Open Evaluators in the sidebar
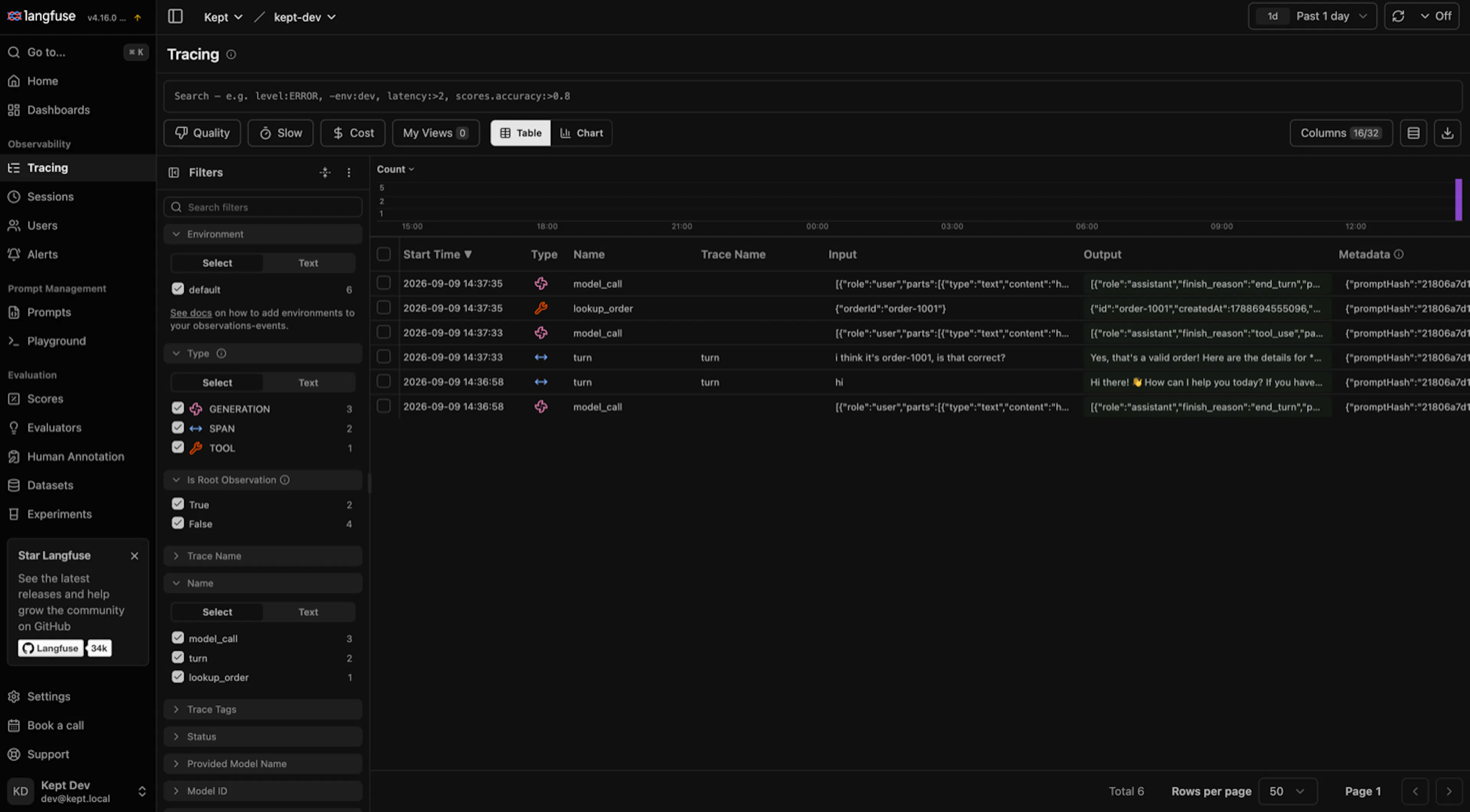 (54, 428)
